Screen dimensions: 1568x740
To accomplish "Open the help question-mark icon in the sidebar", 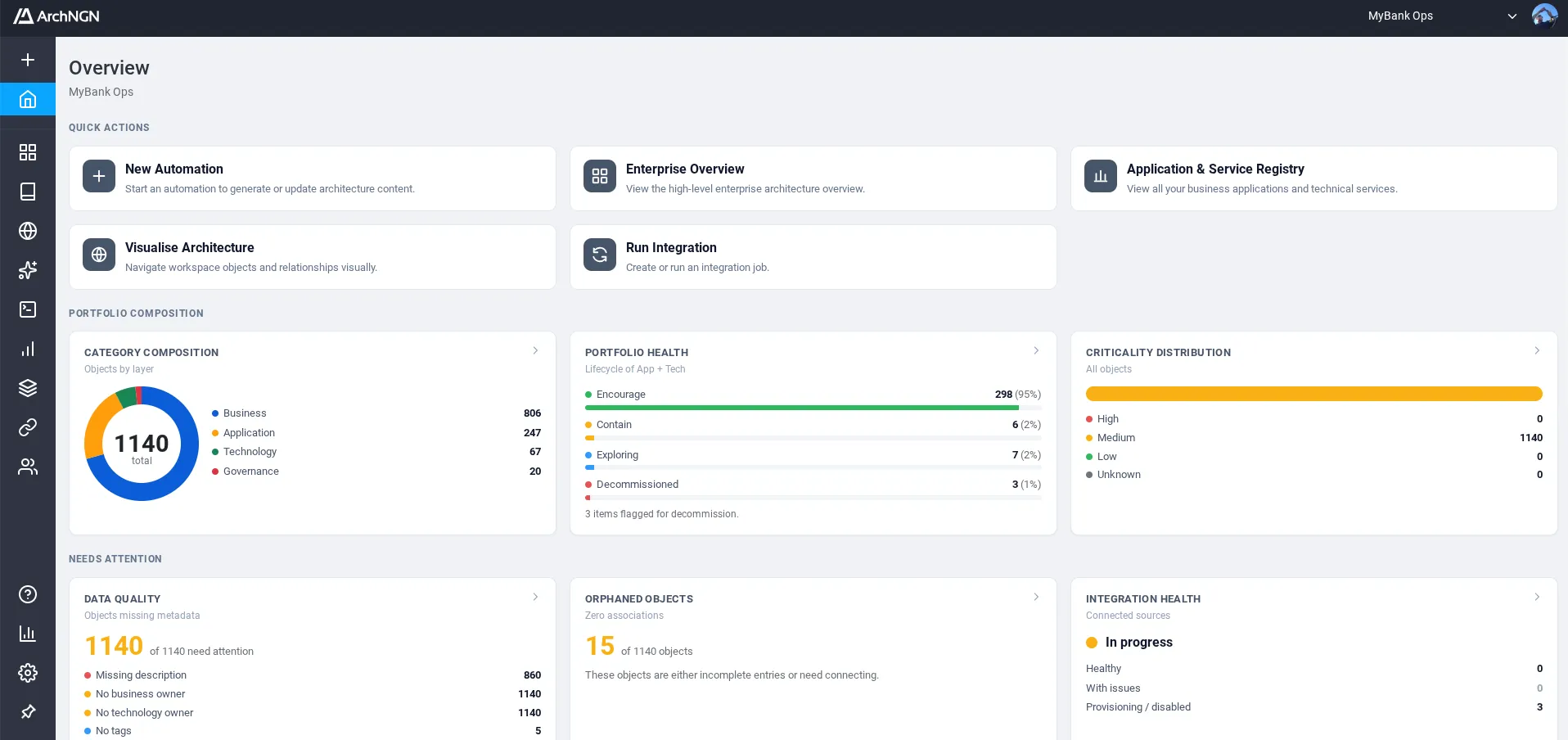I will coord(28,594).
